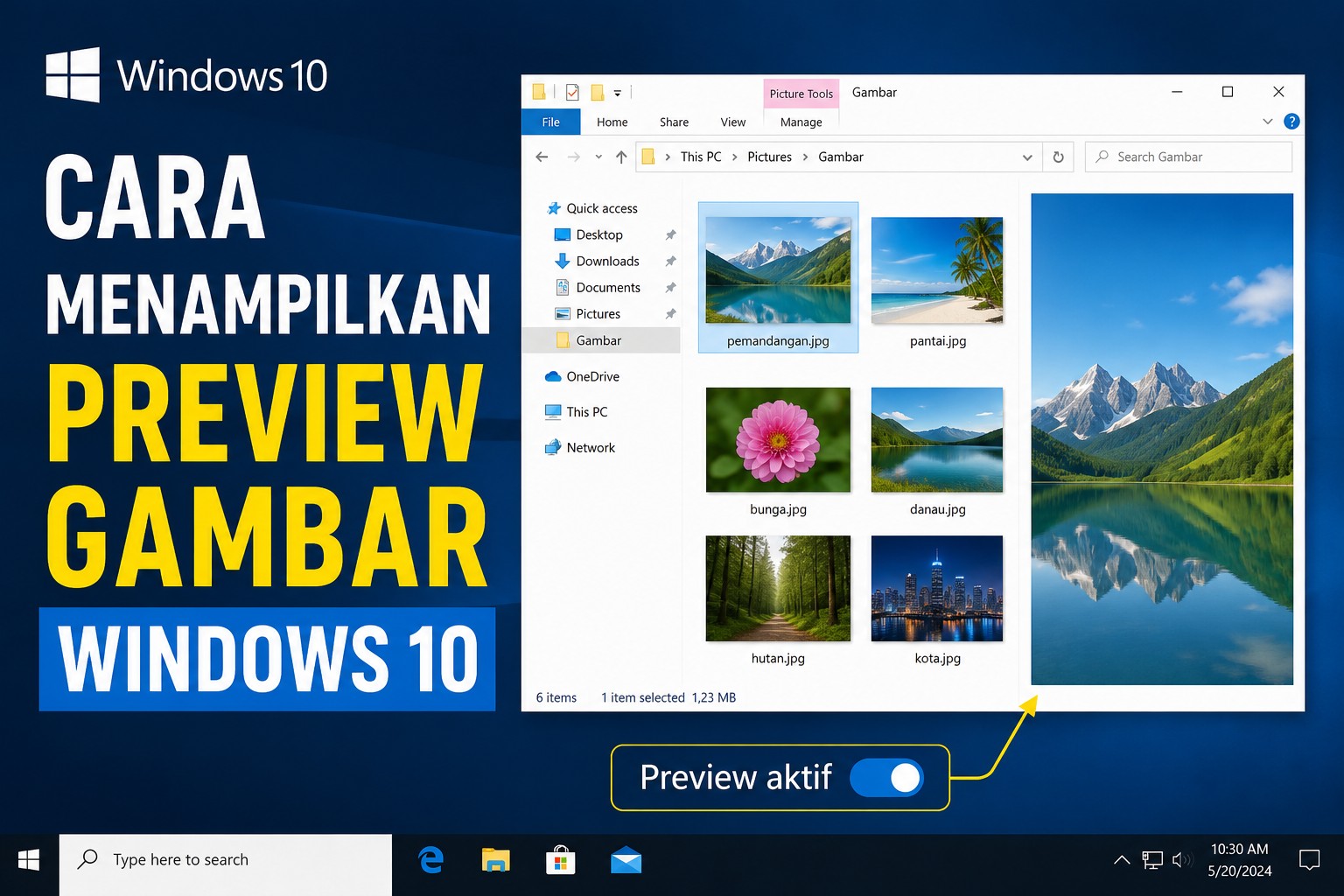This screenshot has width=1344, height=896.
Task: Switch to the Share ribbon tab
Action: click(674, 122)
